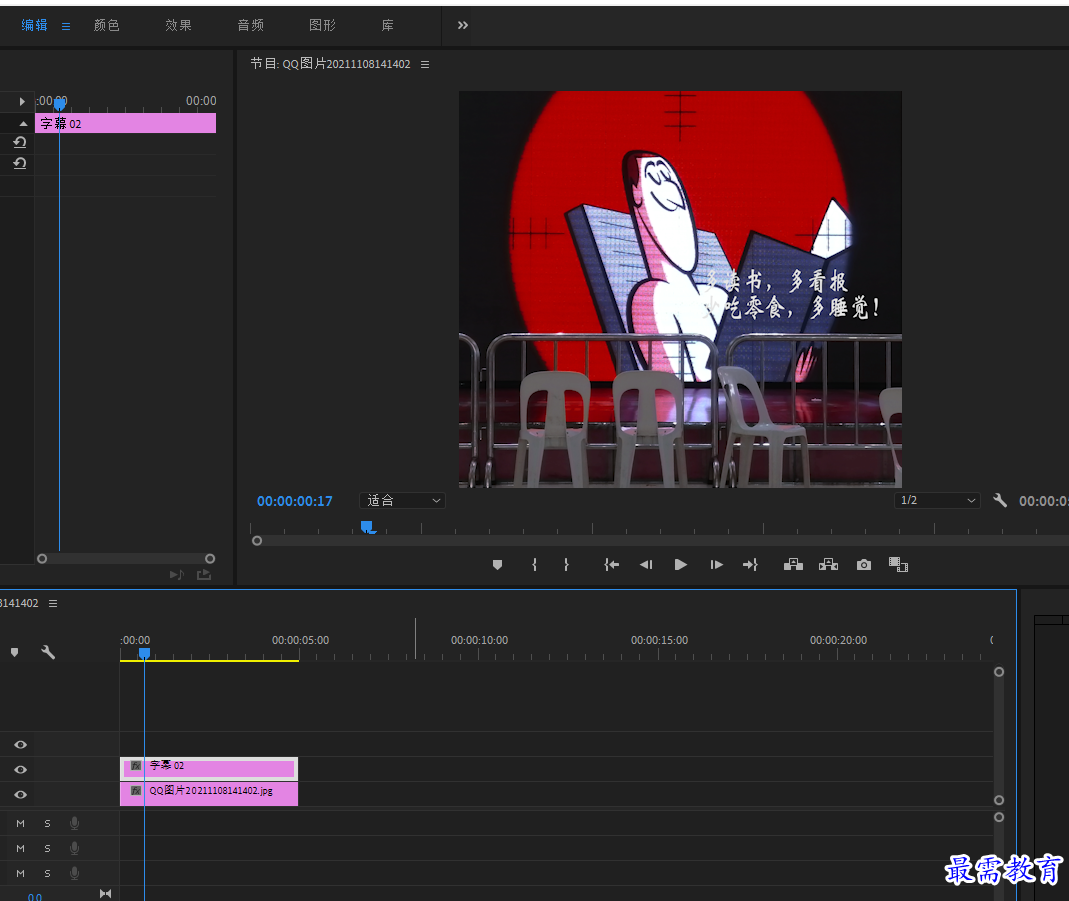1069x901 pixels.
Task: Enable voice-over record on first audio track
Action: coord(74,823)
